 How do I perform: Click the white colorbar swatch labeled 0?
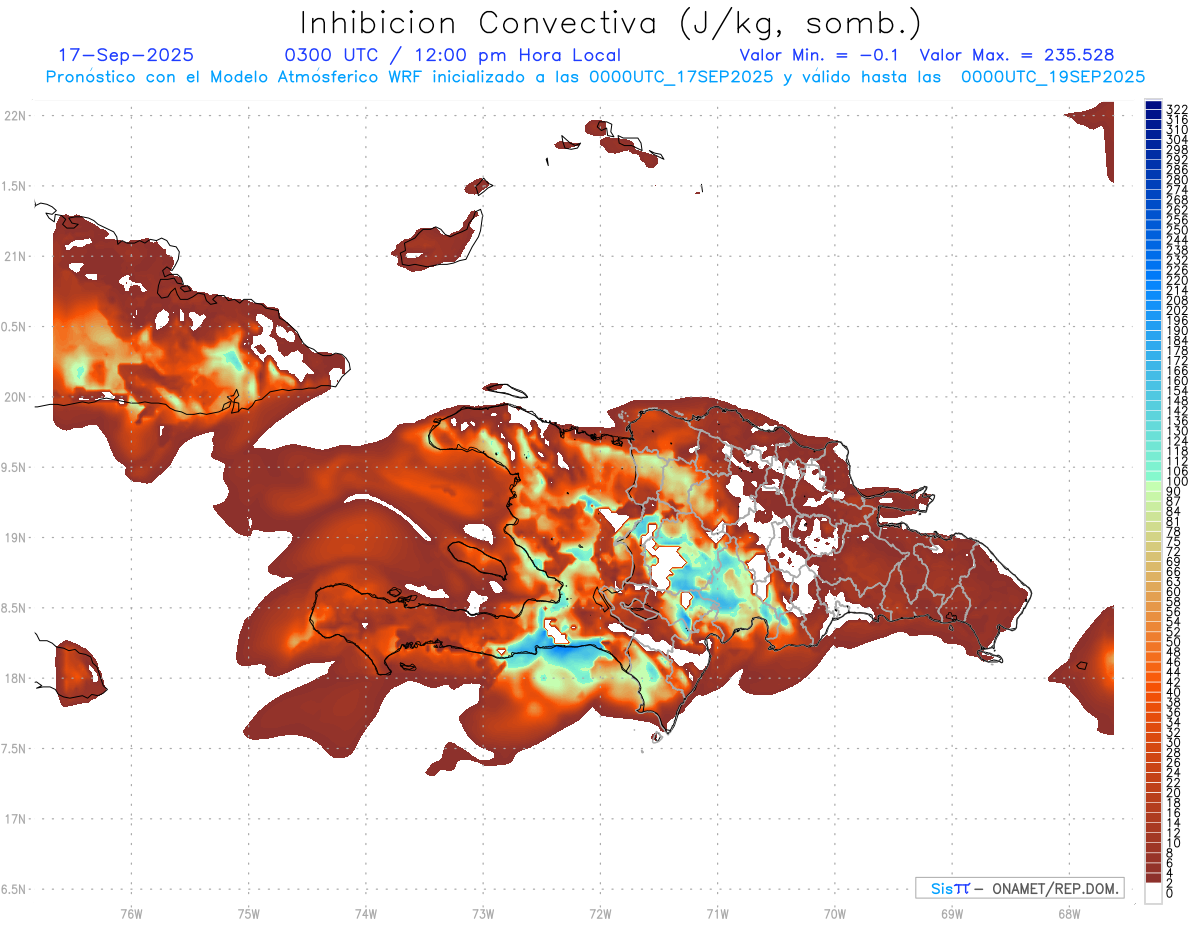click(x=1153, y=893)
